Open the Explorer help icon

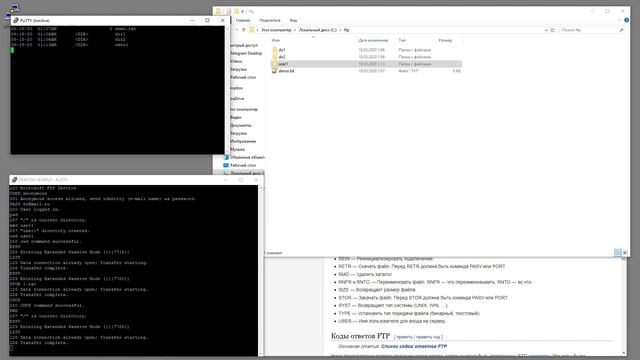tap(626, 20)
